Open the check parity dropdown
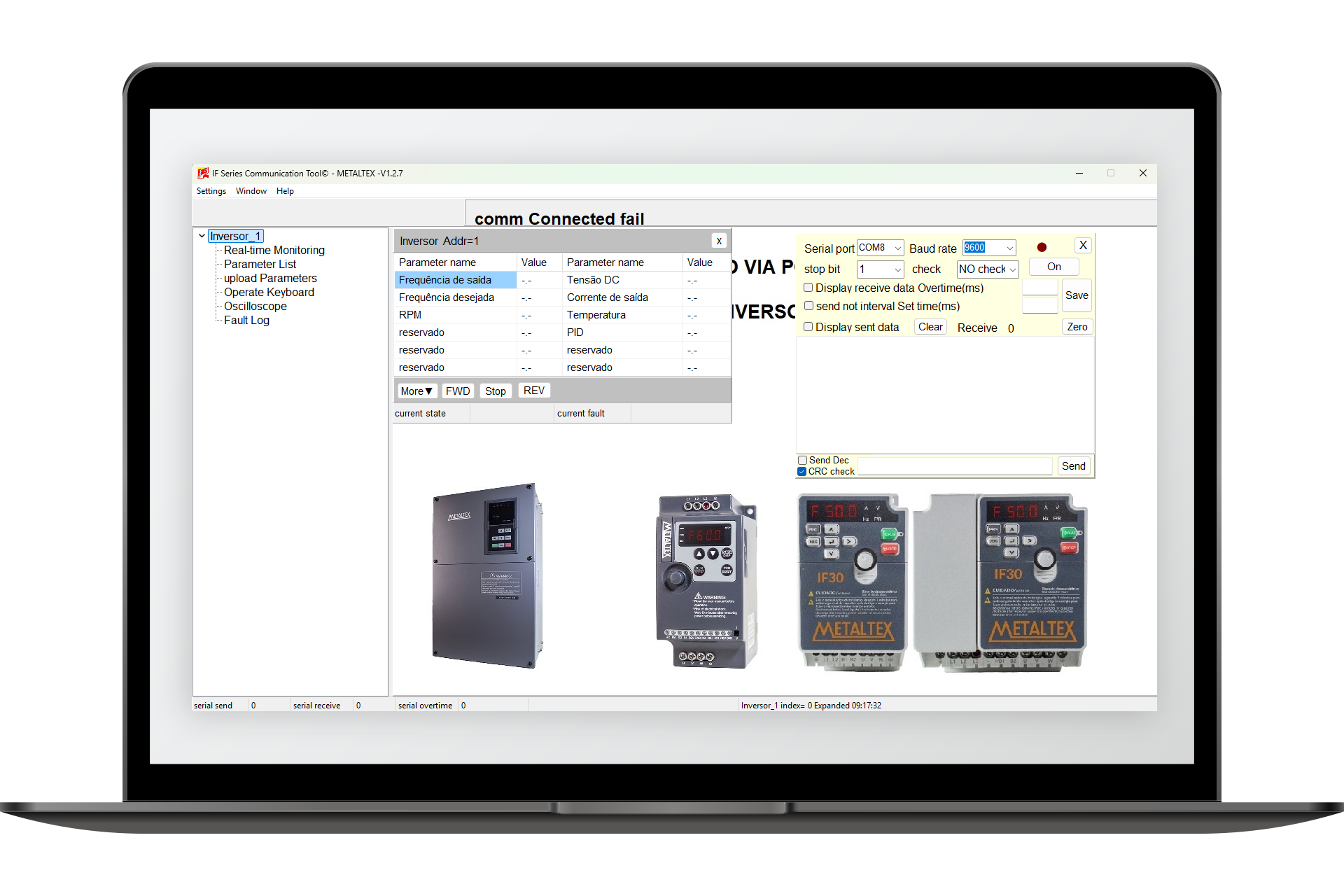 coord(988,269)
